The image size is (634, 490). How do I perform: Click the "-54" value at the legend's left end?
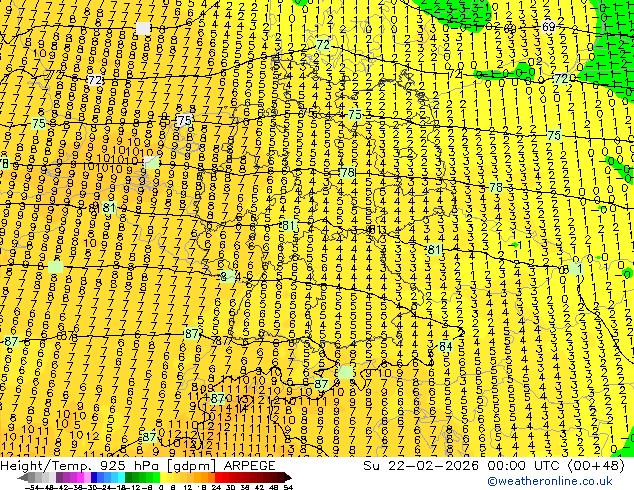coord(32,487)
